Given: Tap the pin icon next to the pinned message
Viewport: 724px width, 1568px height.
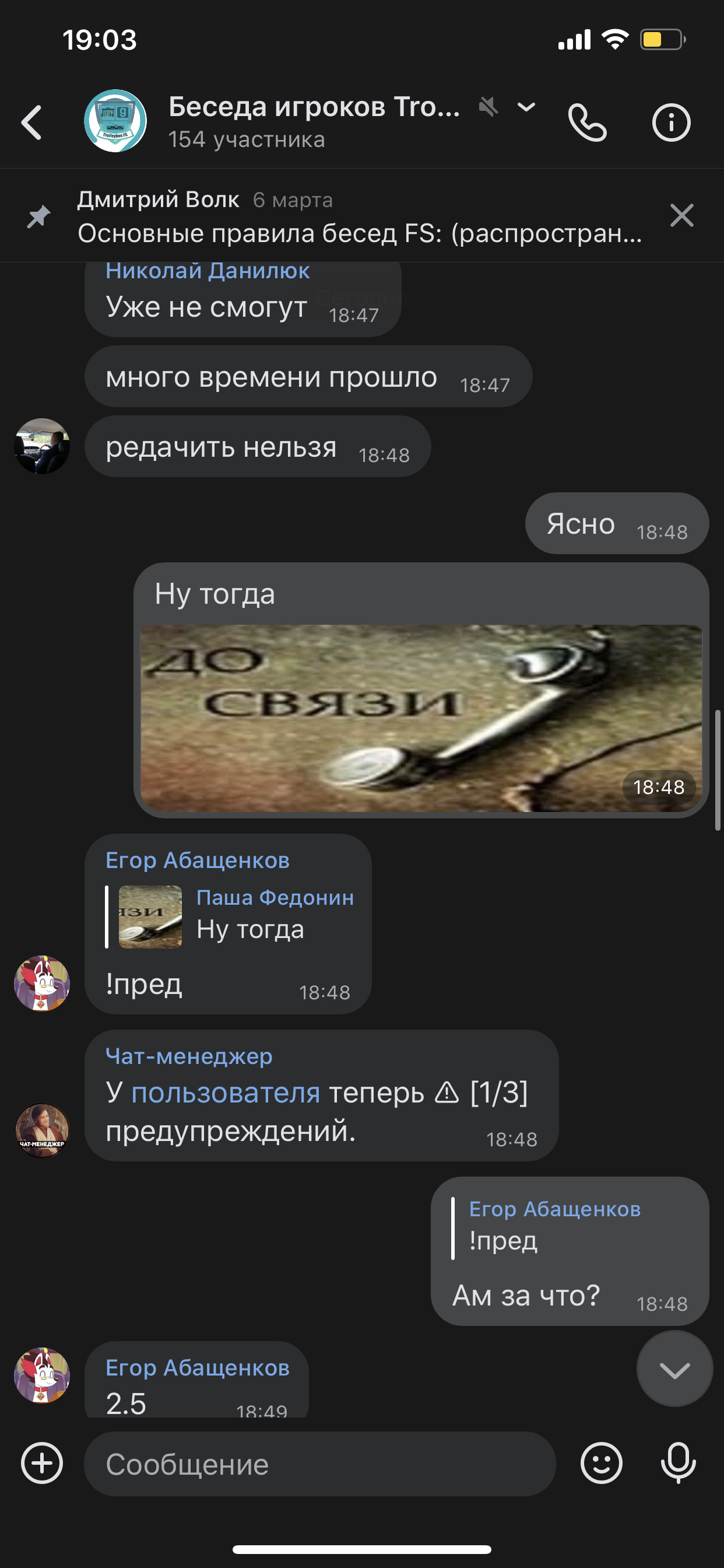Looking at the screenshot, I should pyautogui.click(x=38, y=216).
